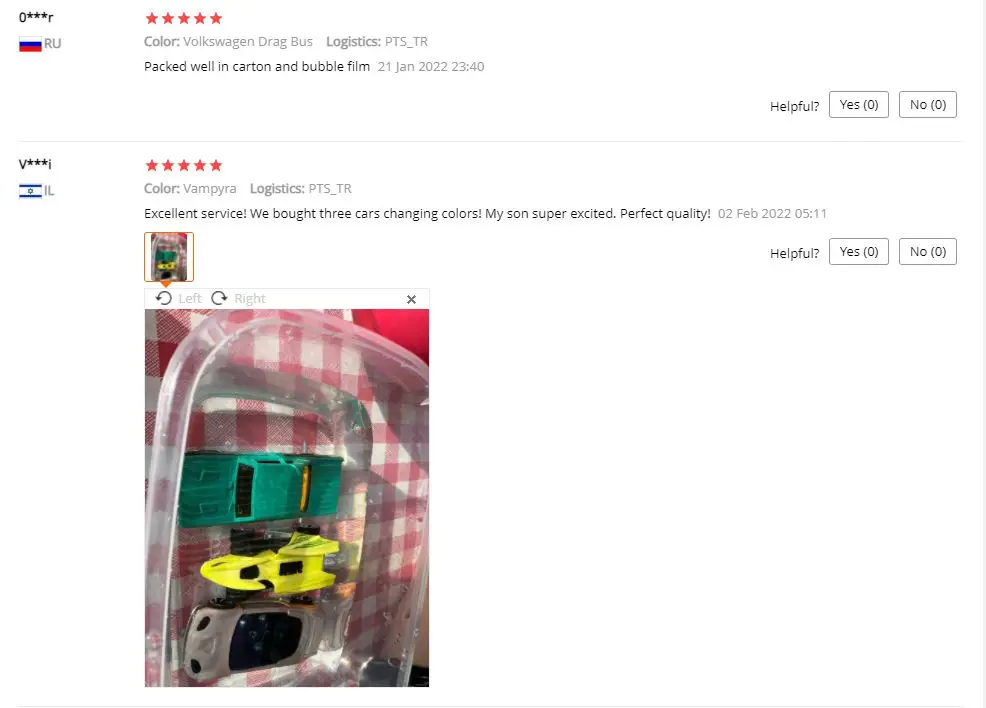This screenshot has width=986, height=708.
Task: Open the toy cars review thumbnail
Action: tap(169, 257)
